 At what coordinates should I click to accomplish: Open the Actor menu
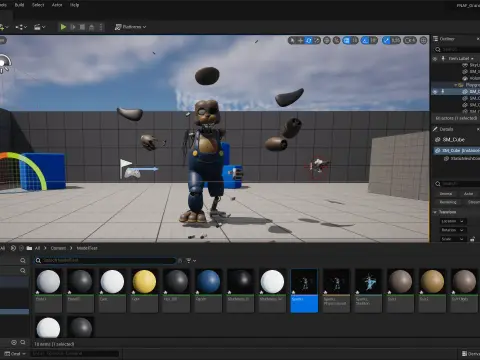point(57,5)
